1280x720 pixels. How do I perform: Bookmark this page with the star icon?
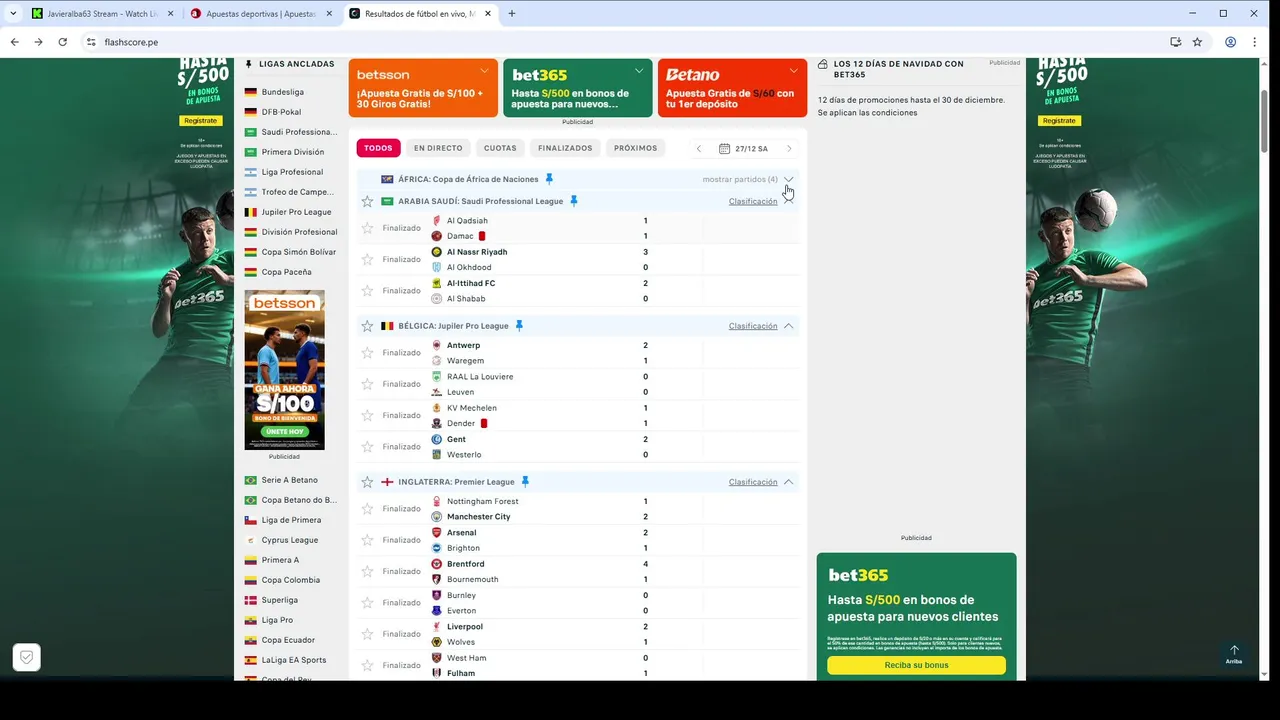click(1197, 42)
